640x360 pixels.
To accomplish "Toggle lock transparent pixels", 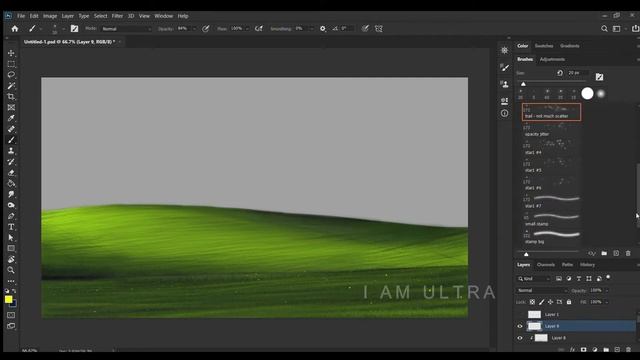I will tap(532, 302).
